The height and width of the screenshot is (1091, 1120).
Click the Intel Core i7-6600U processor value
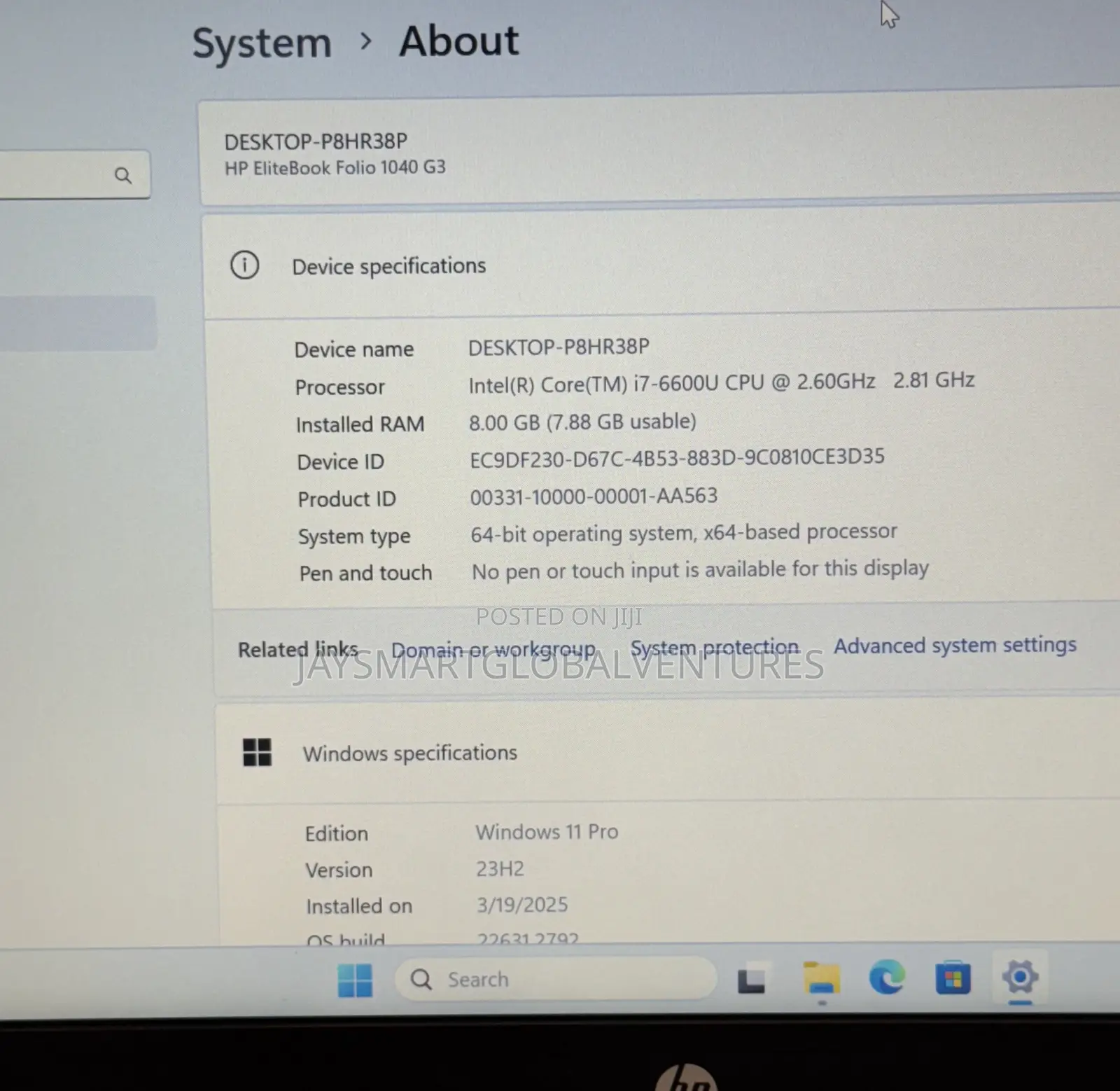point(721,382)
